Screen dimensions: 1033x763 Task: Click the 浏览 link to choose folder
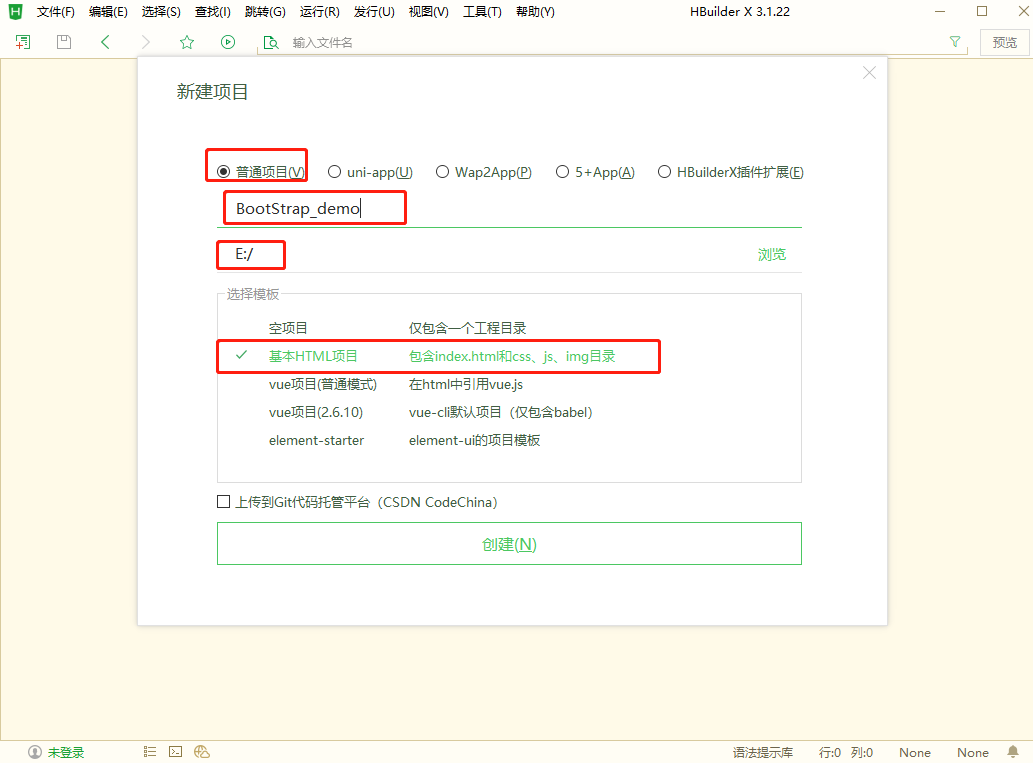(771, 254)
